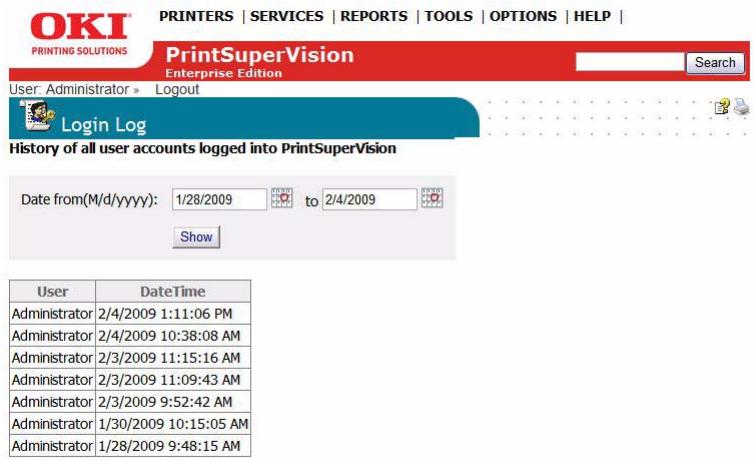The image size is (754, 462).
Task: Click the Login Log heading text
Action: [x=103, y=125]
